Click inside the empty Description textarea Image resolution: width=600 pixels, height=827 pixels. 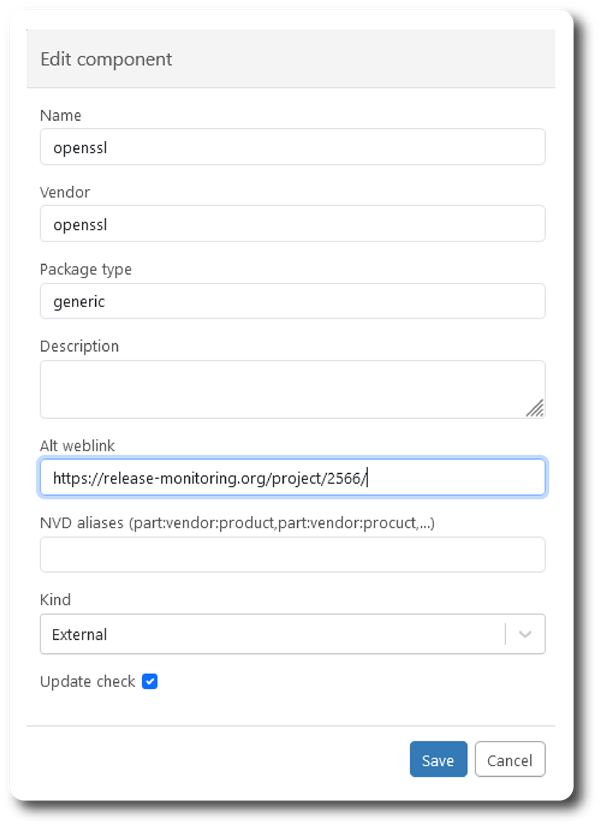293,389
